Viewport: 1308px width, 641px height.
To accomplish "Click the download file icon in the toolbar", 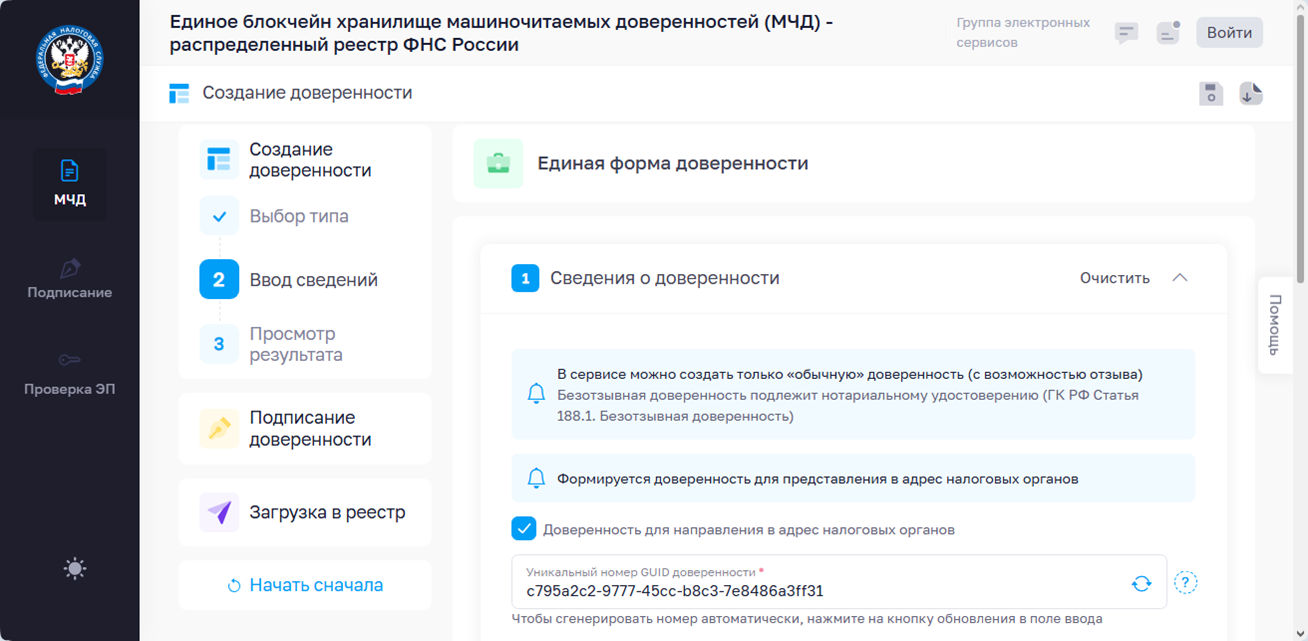I will tap(1251, 94).
